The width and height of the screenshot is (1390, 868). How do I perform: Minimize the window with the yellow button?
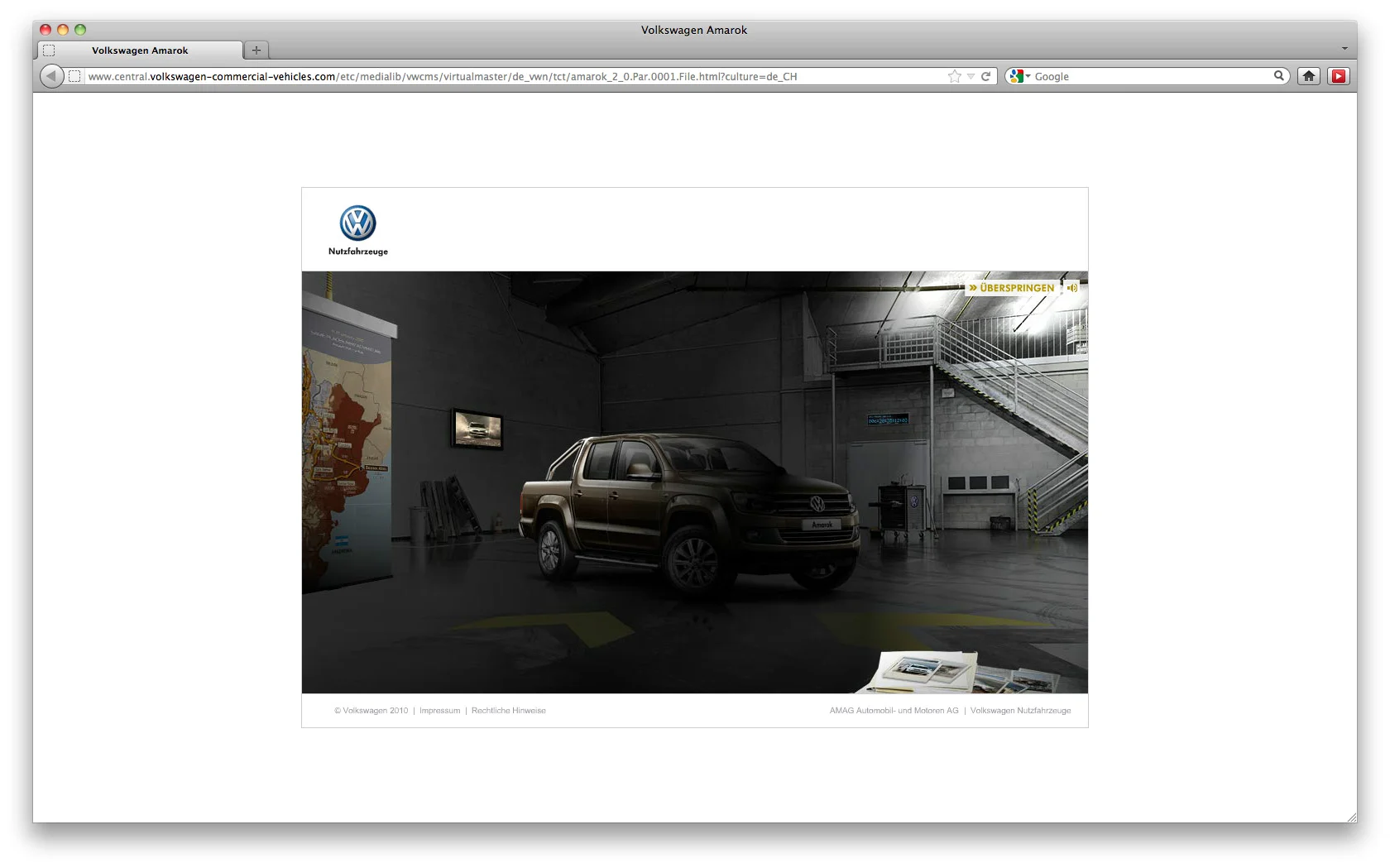[63, 30]
